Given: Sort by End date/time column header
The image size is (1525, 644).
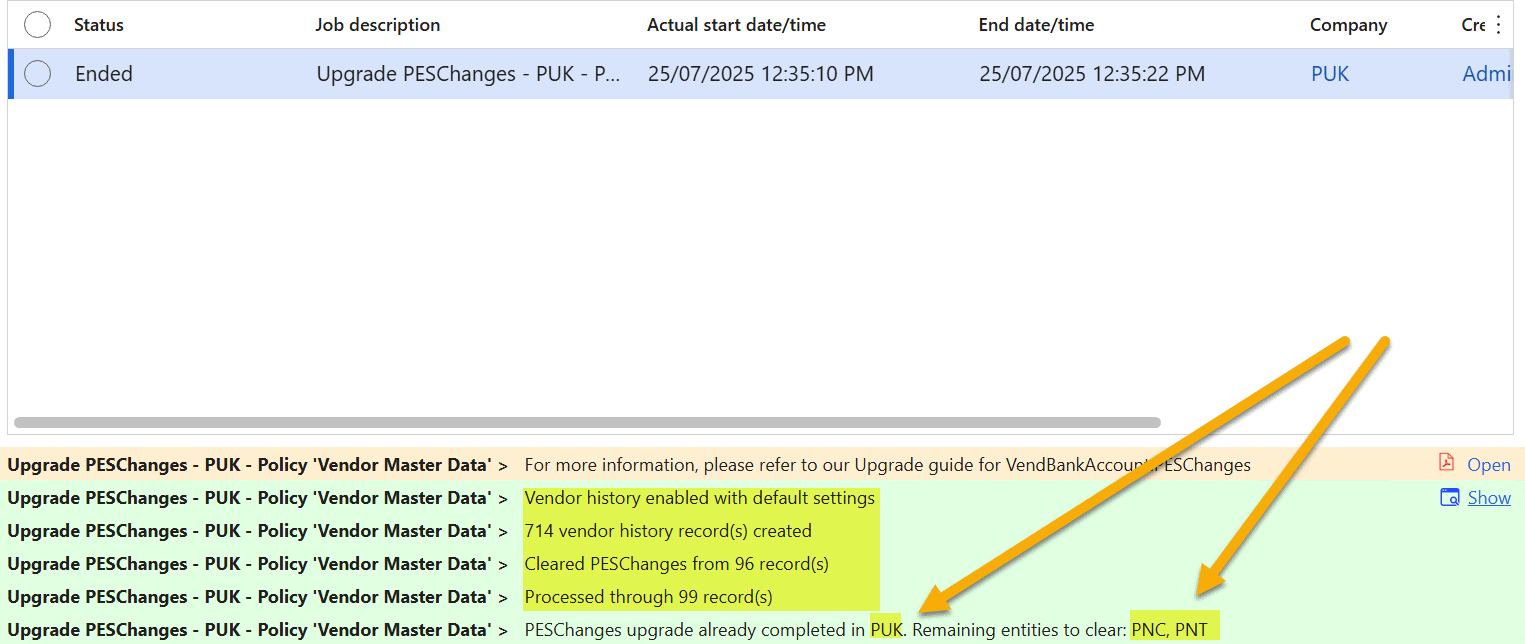Looking at the screenshot, I should coord(1036,25).
